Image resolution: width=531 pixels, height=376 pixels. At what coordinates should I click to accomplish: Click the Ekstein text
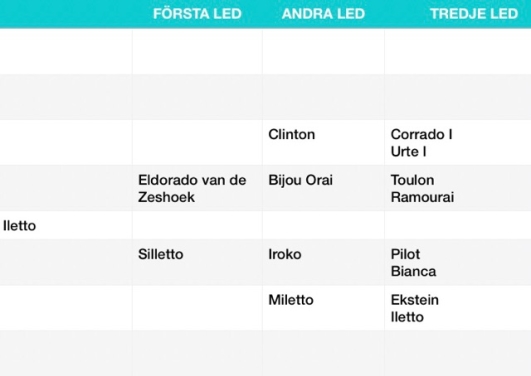point(415,300)
